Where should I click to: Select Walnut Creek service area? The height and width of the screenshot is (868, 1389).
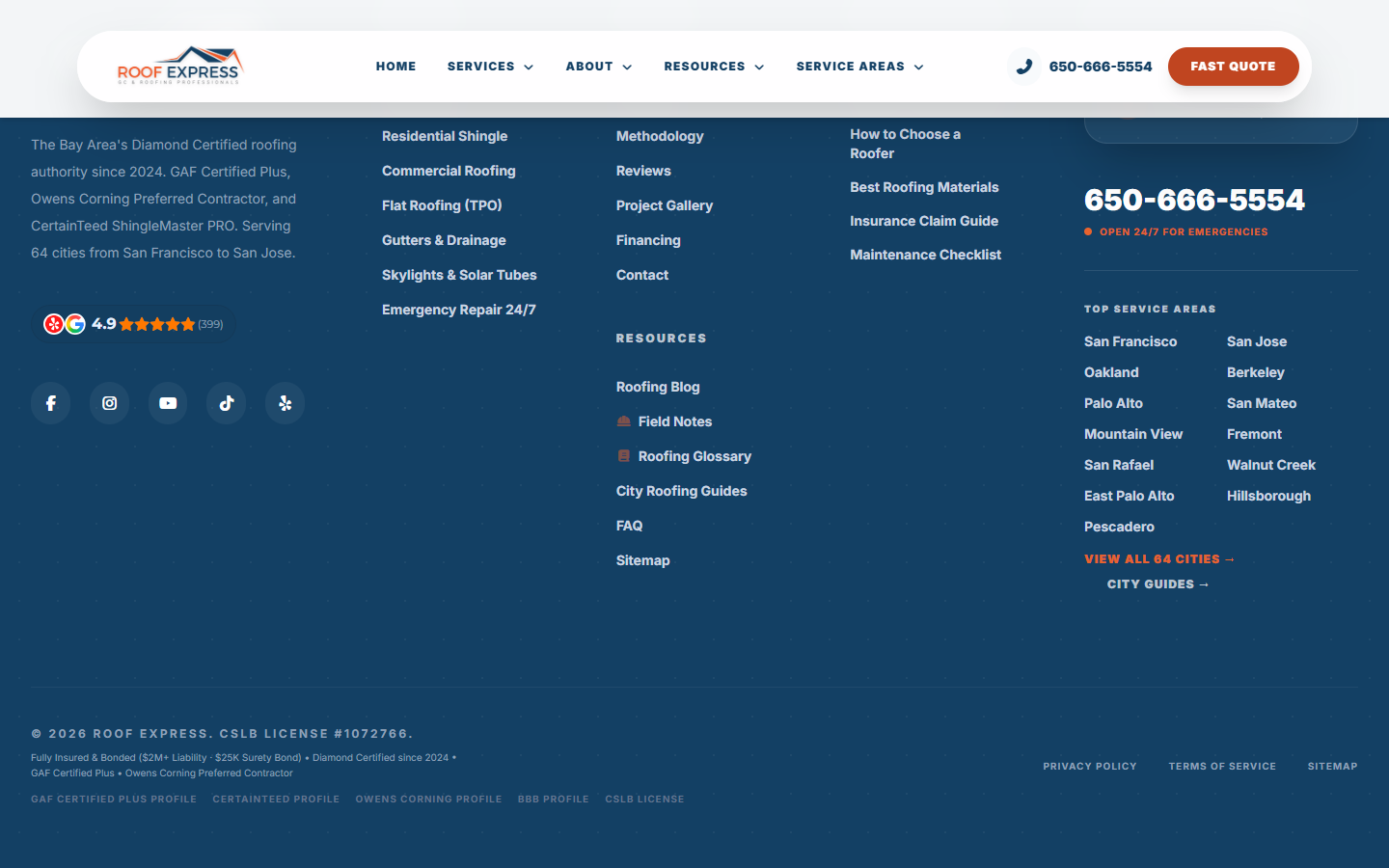(1271, 465)
